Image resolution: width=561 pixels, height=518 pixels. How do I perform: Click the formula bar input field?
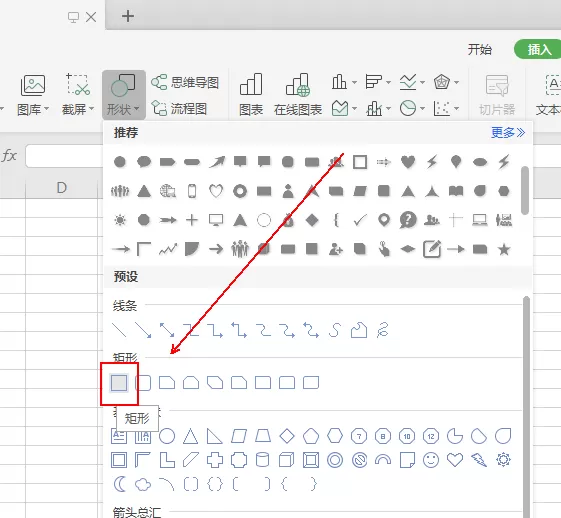64,156
